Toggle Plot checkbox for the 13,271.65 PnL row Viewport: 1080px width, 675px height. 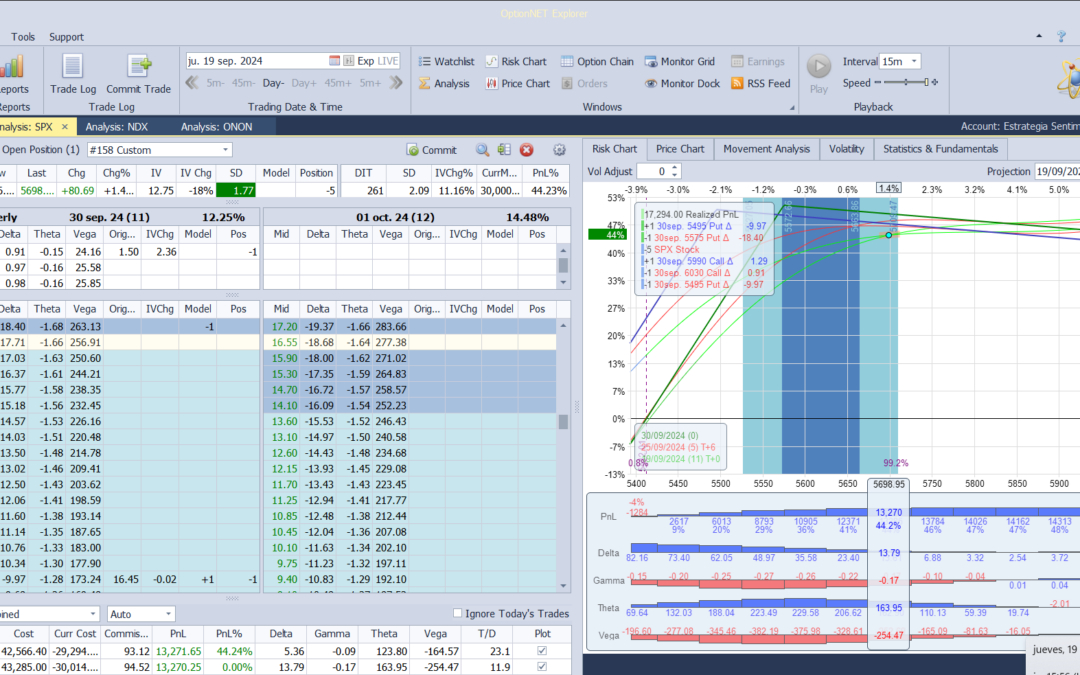tap(542, 651)
